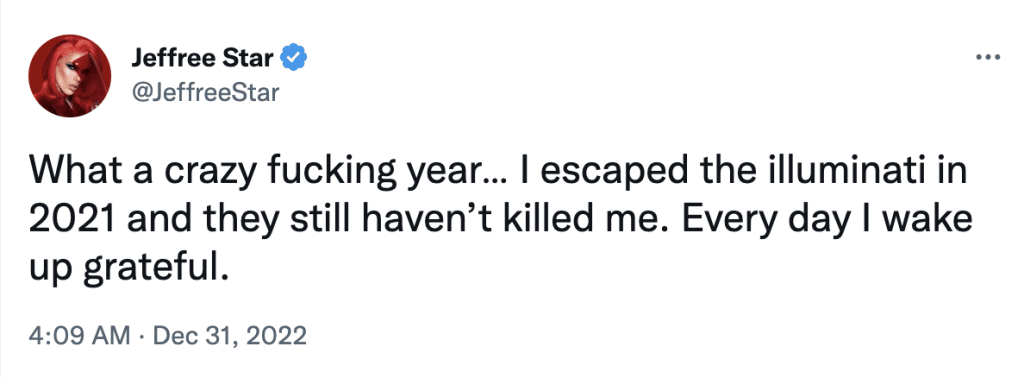Image resolution: width=1024 pixels, height=378 pixels.
Task: Click the Dec 31, 2022 date
Action: pos(231,337)
